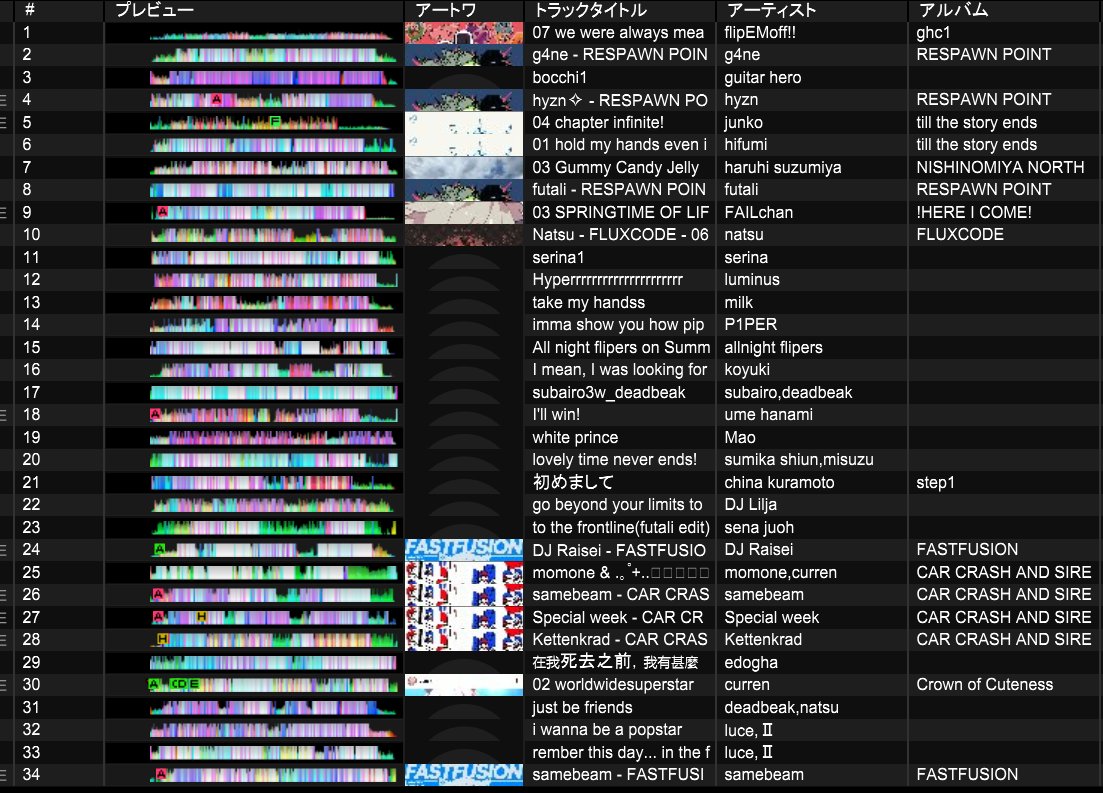
Task: Click the artwork thumbnail for 07 we were always mea
Action: [464, 32]
